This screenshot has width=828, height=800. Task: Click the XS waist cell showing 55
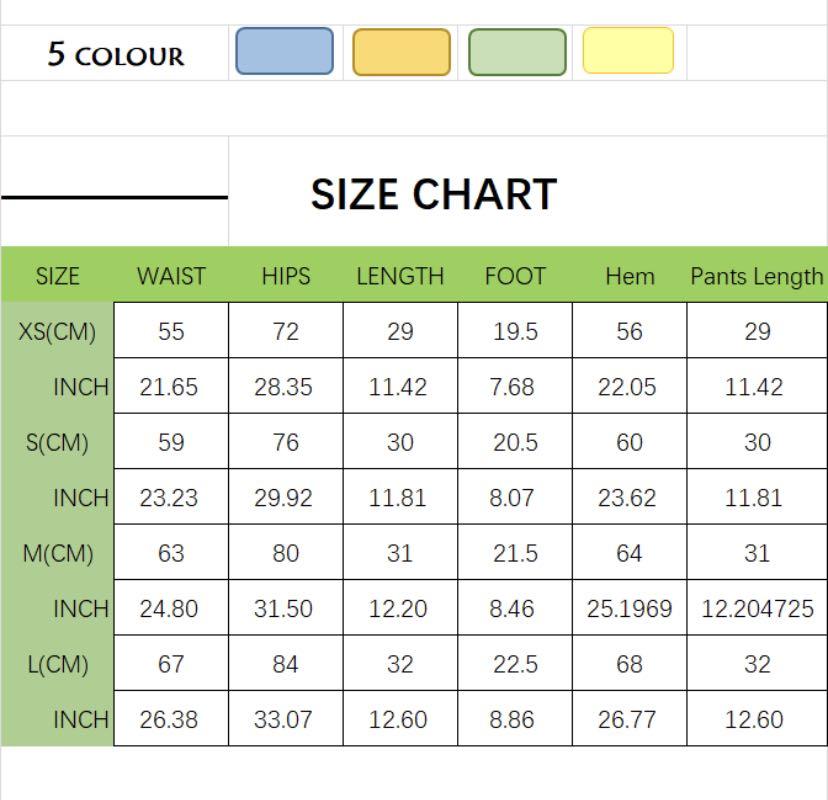(x=171, y=332)
